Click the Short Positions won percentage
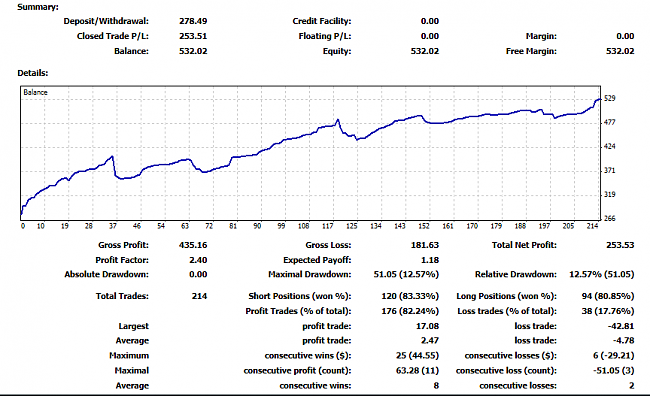650x396 pixels. coord(410,296)
